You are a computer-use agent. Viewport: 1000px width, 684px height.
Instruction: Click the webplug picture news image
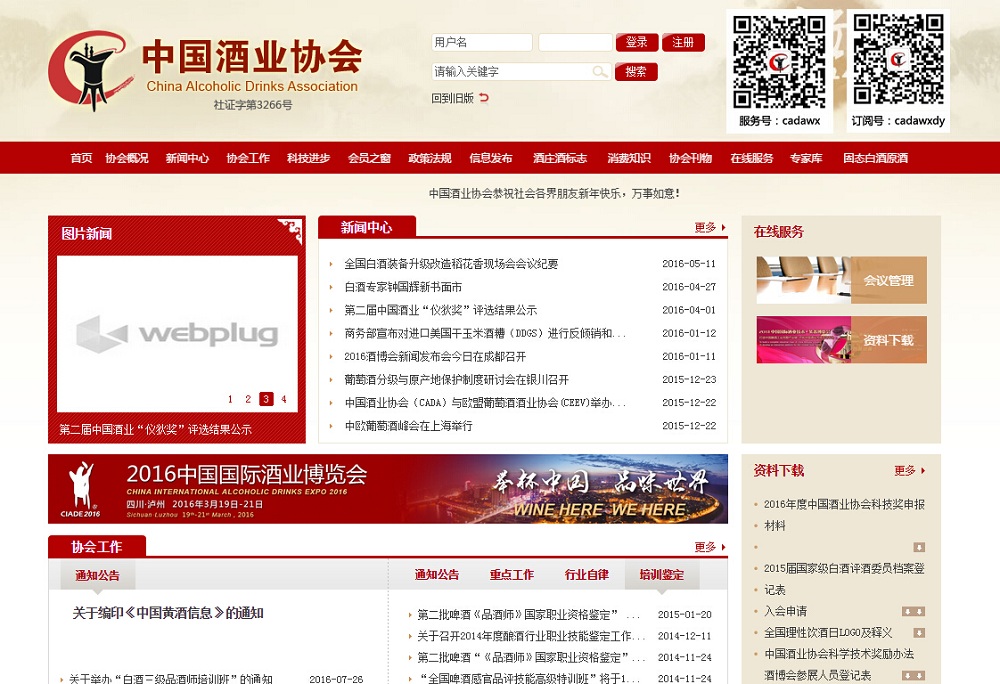(177, 334)
